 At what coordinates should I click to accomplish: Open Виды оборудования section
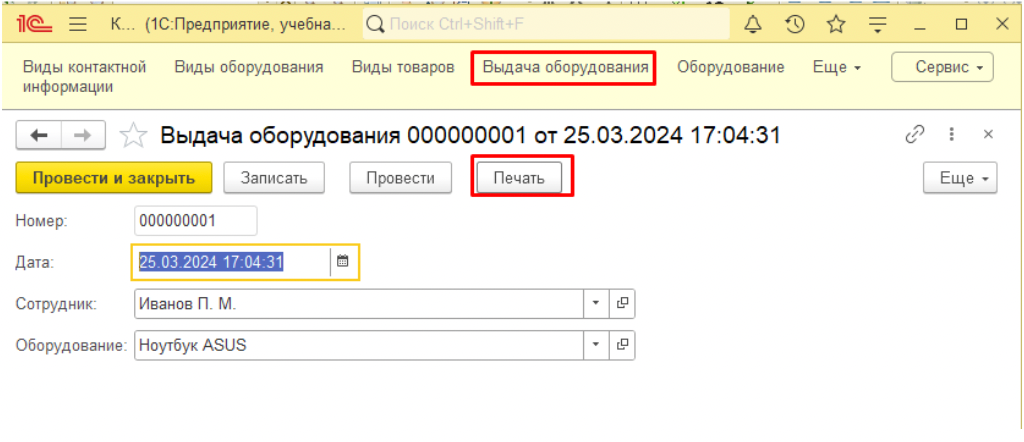[x=249, y=67]
